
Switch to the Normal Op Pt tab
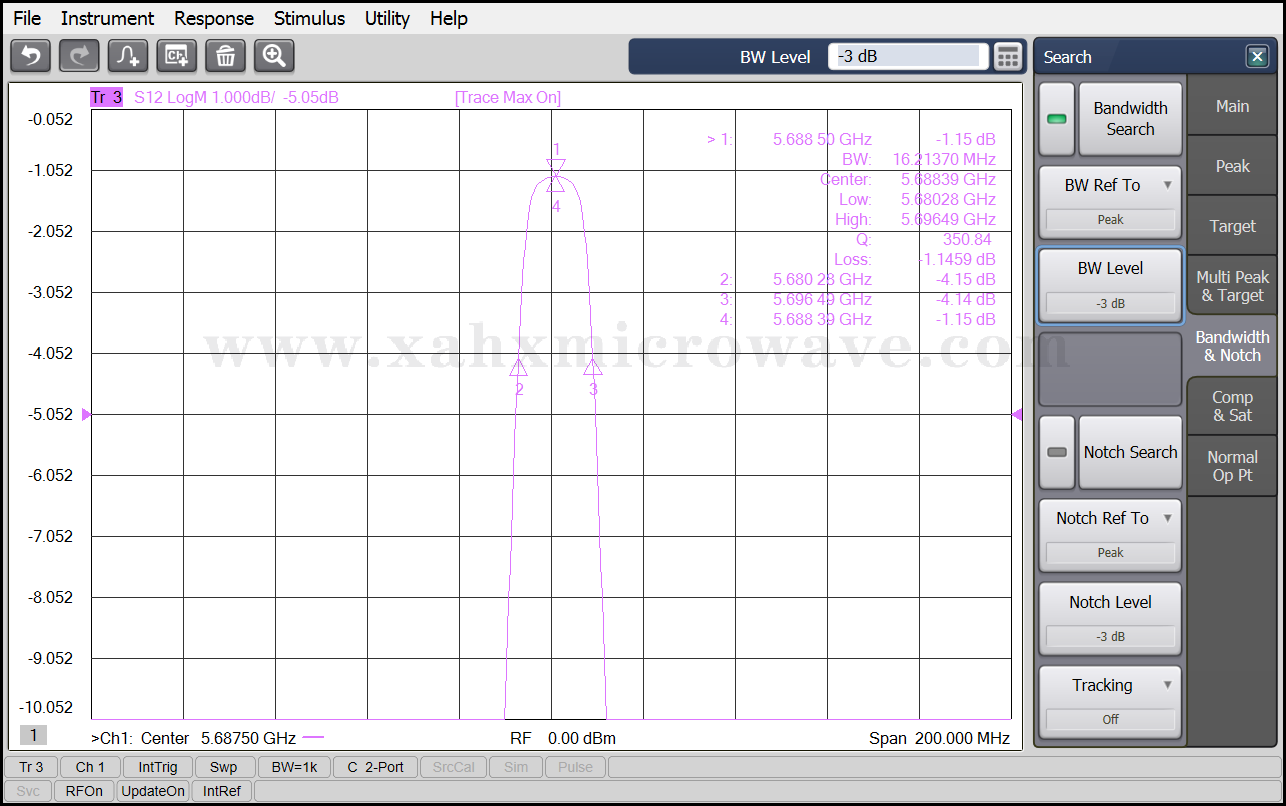(1232, 466)
